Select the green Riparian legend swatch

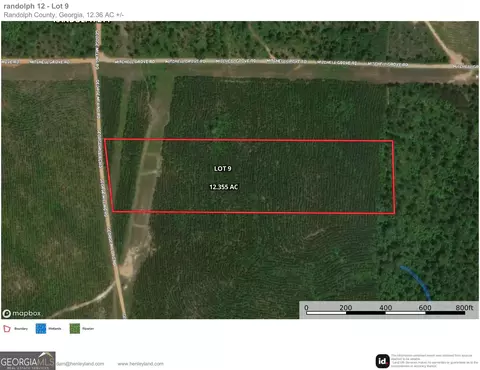coord(75,329)
